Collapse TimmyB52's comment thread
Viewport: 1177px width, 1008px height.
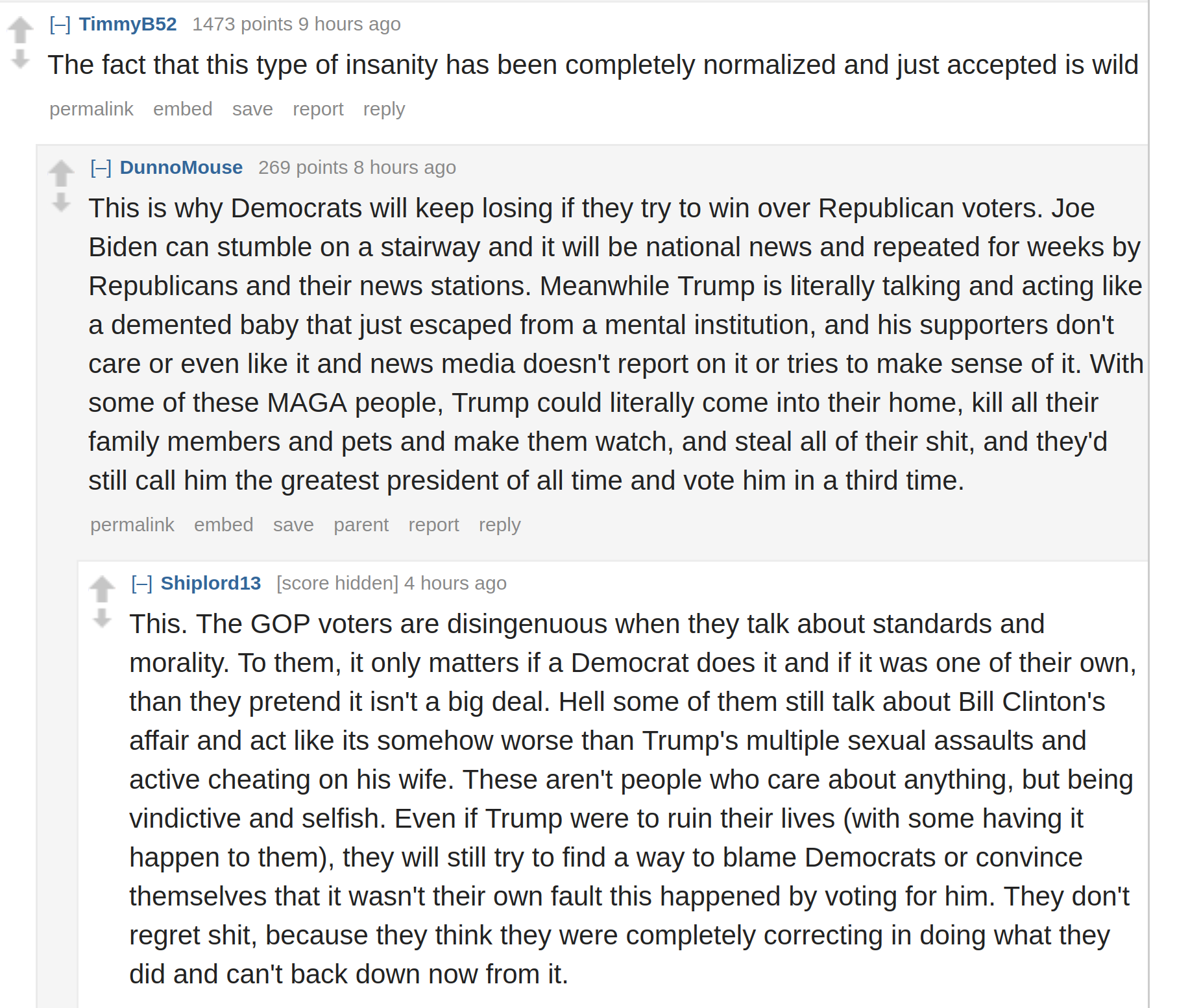60,25
